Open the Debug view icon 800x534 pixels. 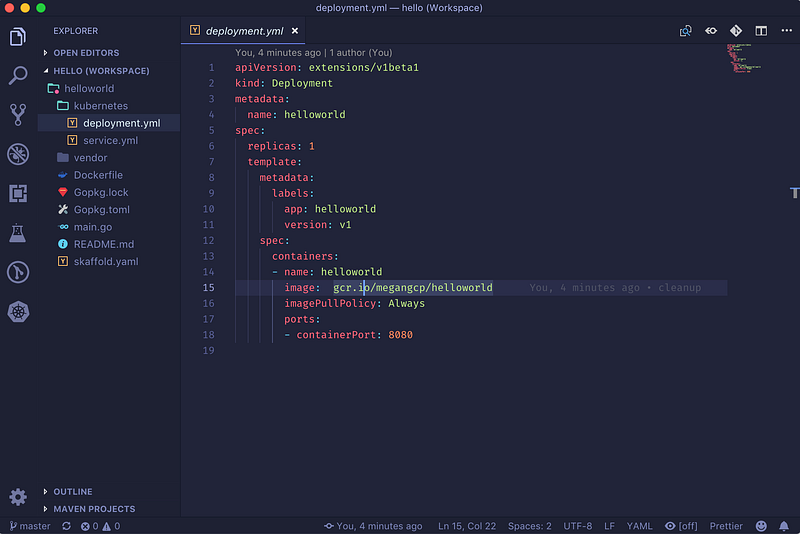[x=18, y=154]
